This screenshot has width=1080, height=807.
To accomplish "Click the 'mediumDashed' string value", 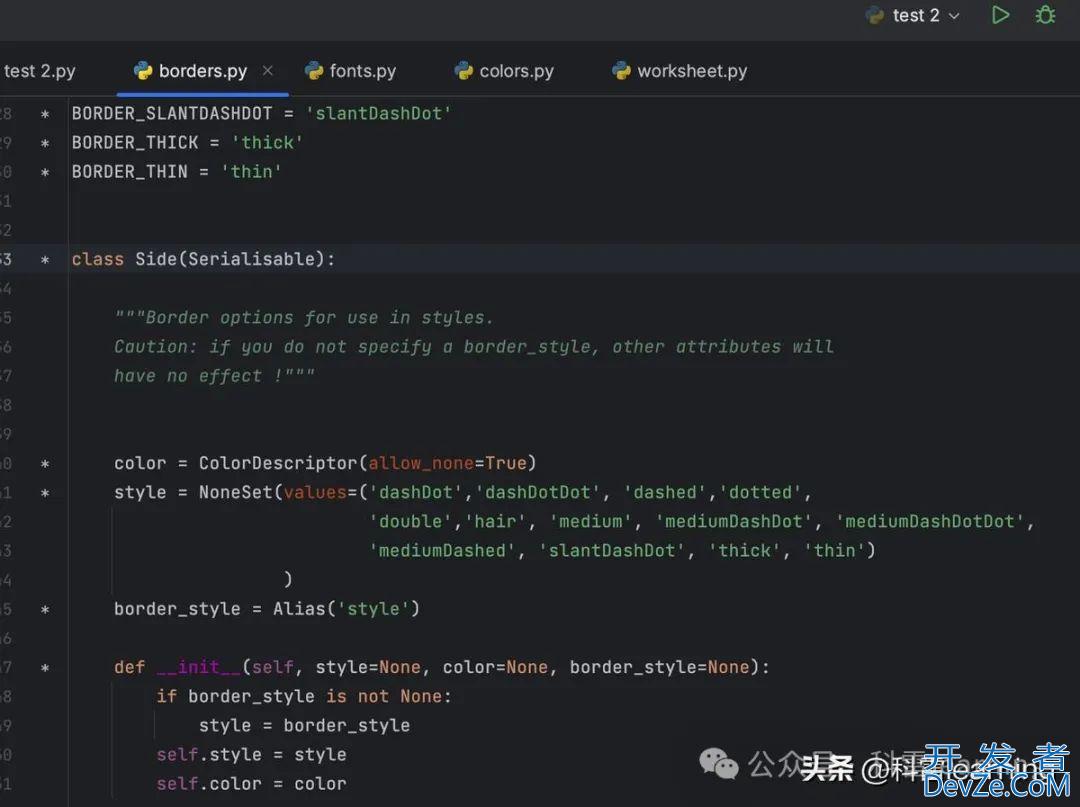I will tap(442, 550).
